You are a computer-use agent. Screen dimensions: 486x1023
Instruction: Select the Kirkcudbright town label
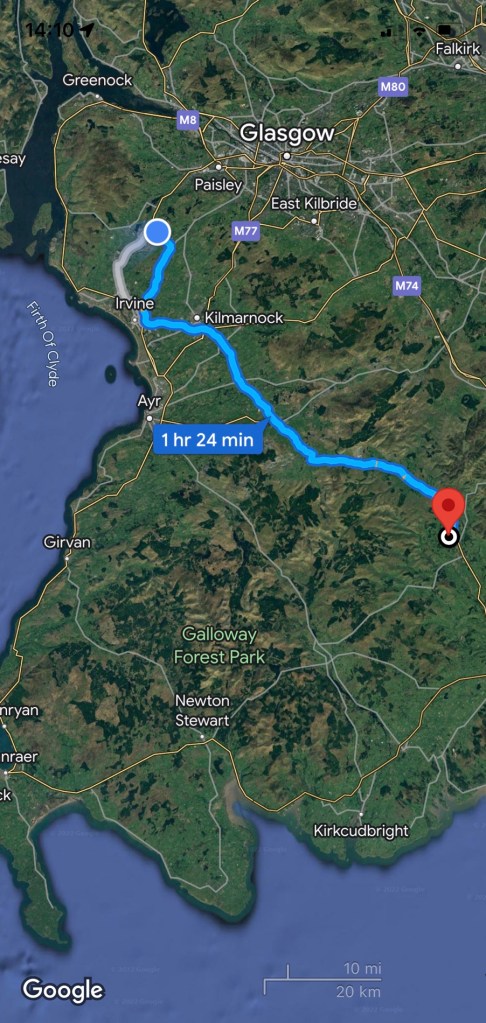(361, 831)
